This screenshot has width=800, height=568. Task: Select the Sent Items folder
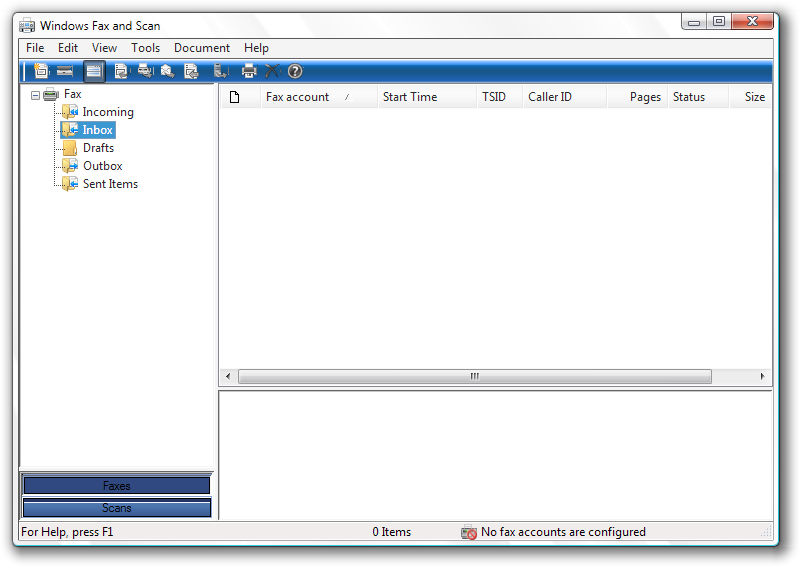(110, 184)
